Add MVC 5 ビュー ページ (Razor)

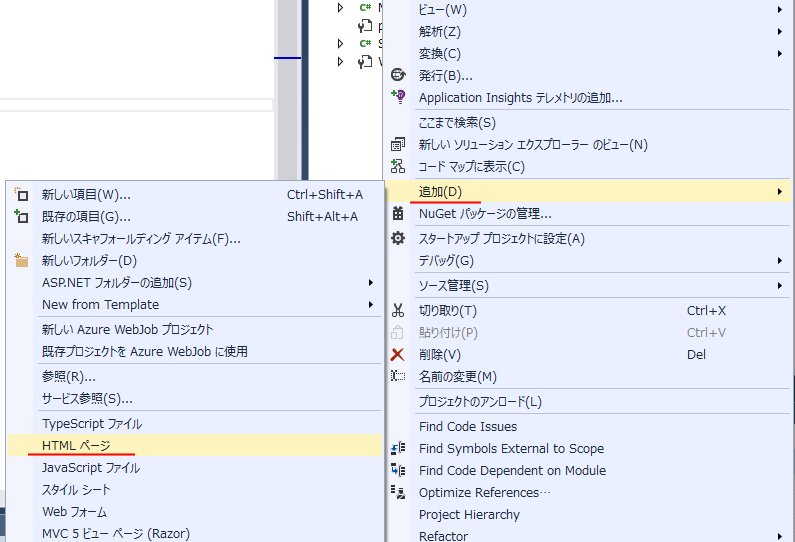[x=195, y=533]
